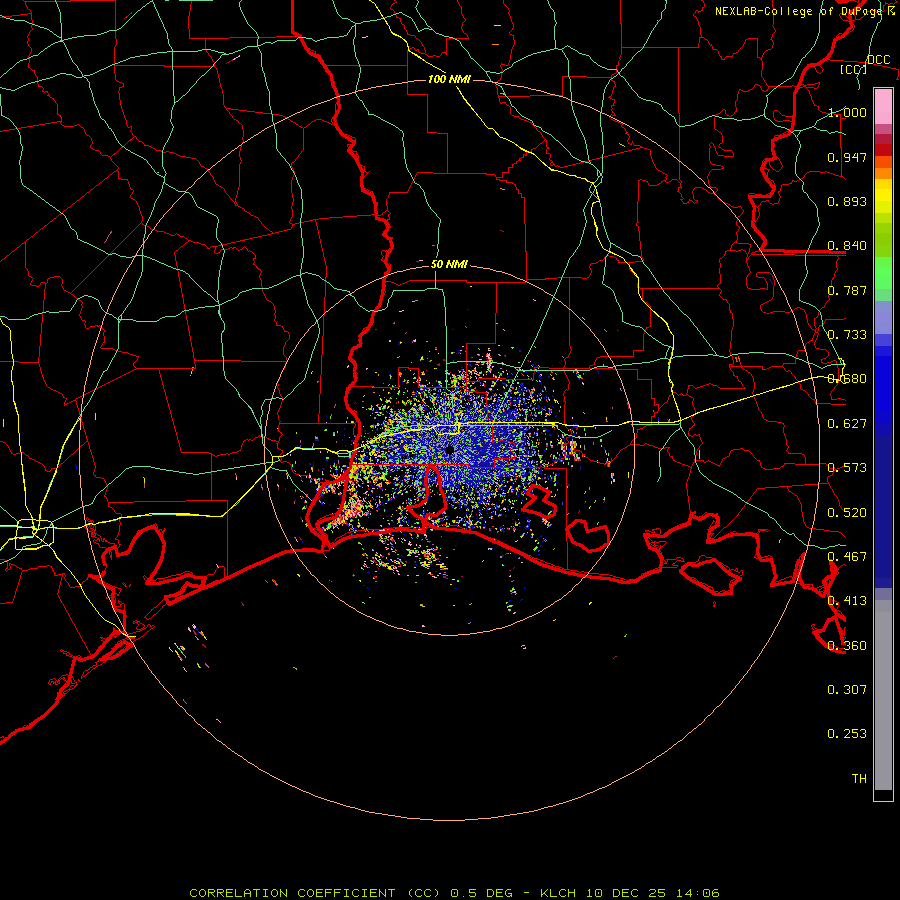Select the 0.840 value on the color scale

pyautogui.click(x=847, y=246)
